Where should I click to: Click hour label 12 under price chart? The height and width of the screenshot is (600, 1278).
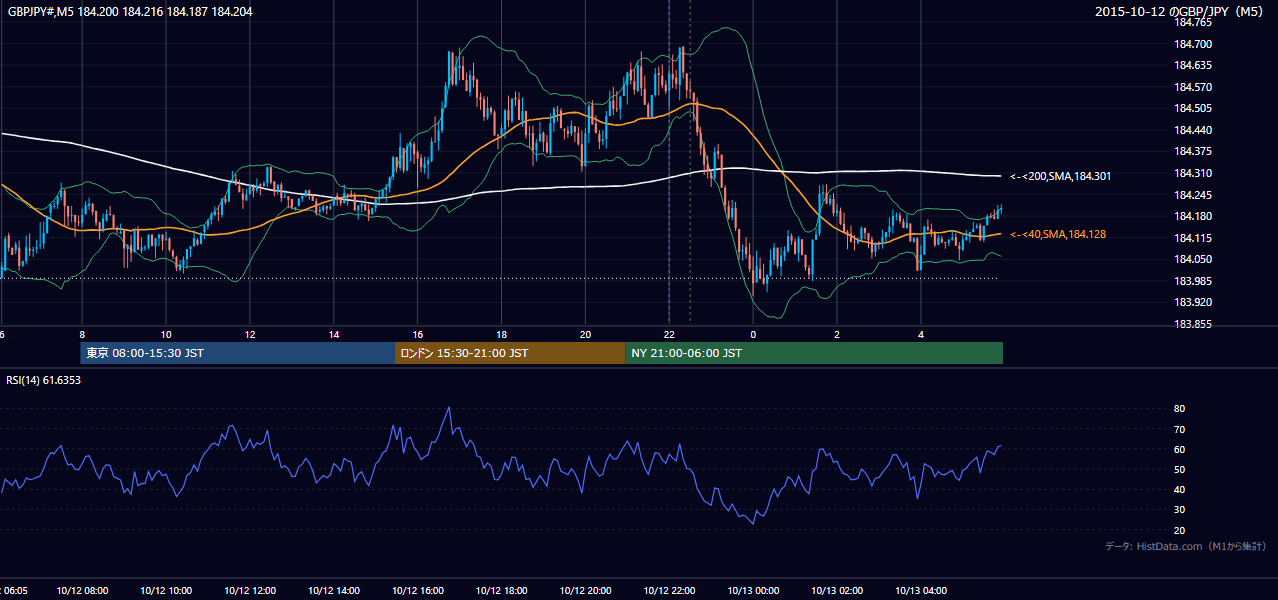(250, 334)
